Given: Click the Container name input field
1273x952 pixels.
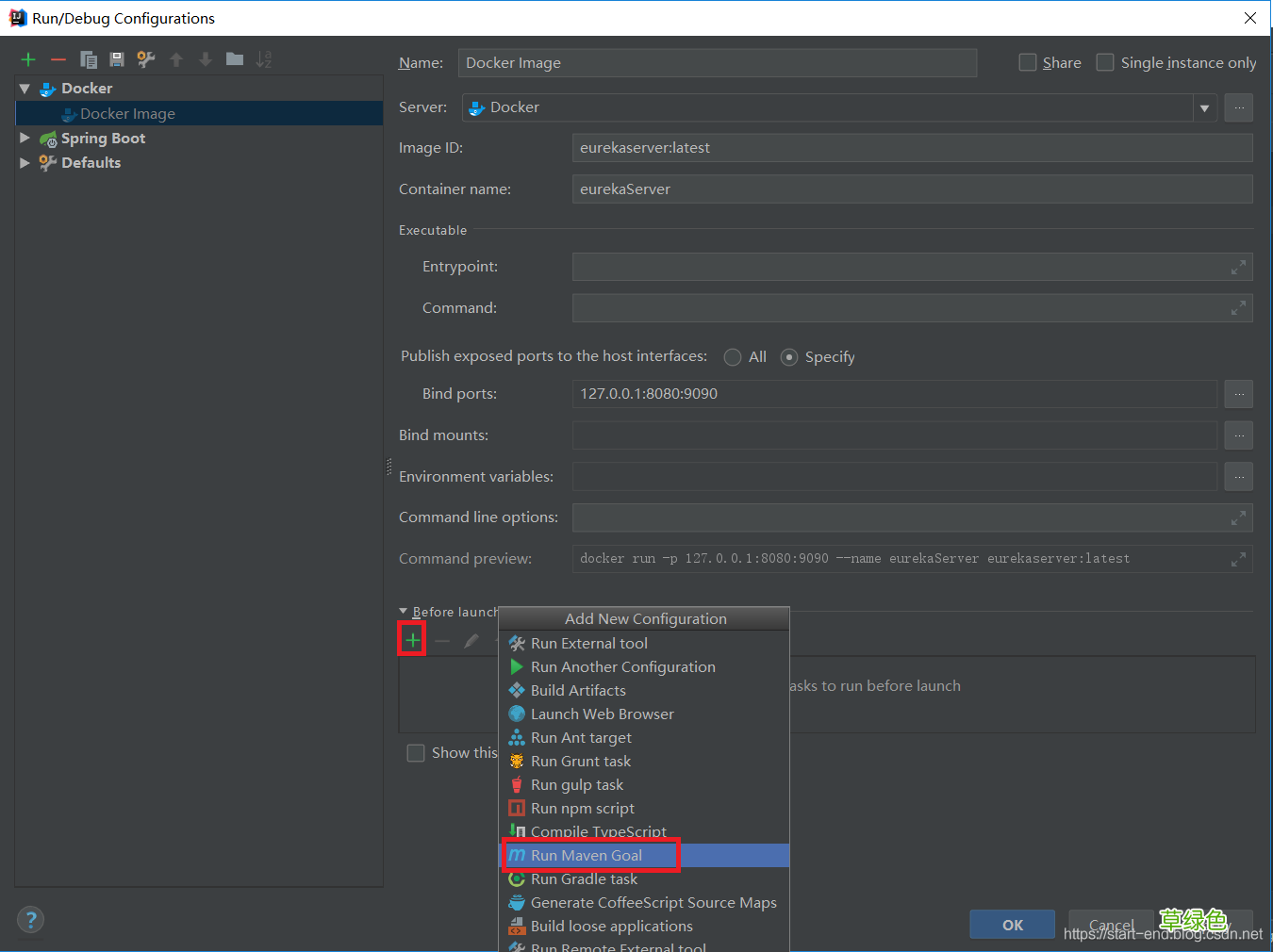Looking at the screenshot, I should tap(913, 189).
